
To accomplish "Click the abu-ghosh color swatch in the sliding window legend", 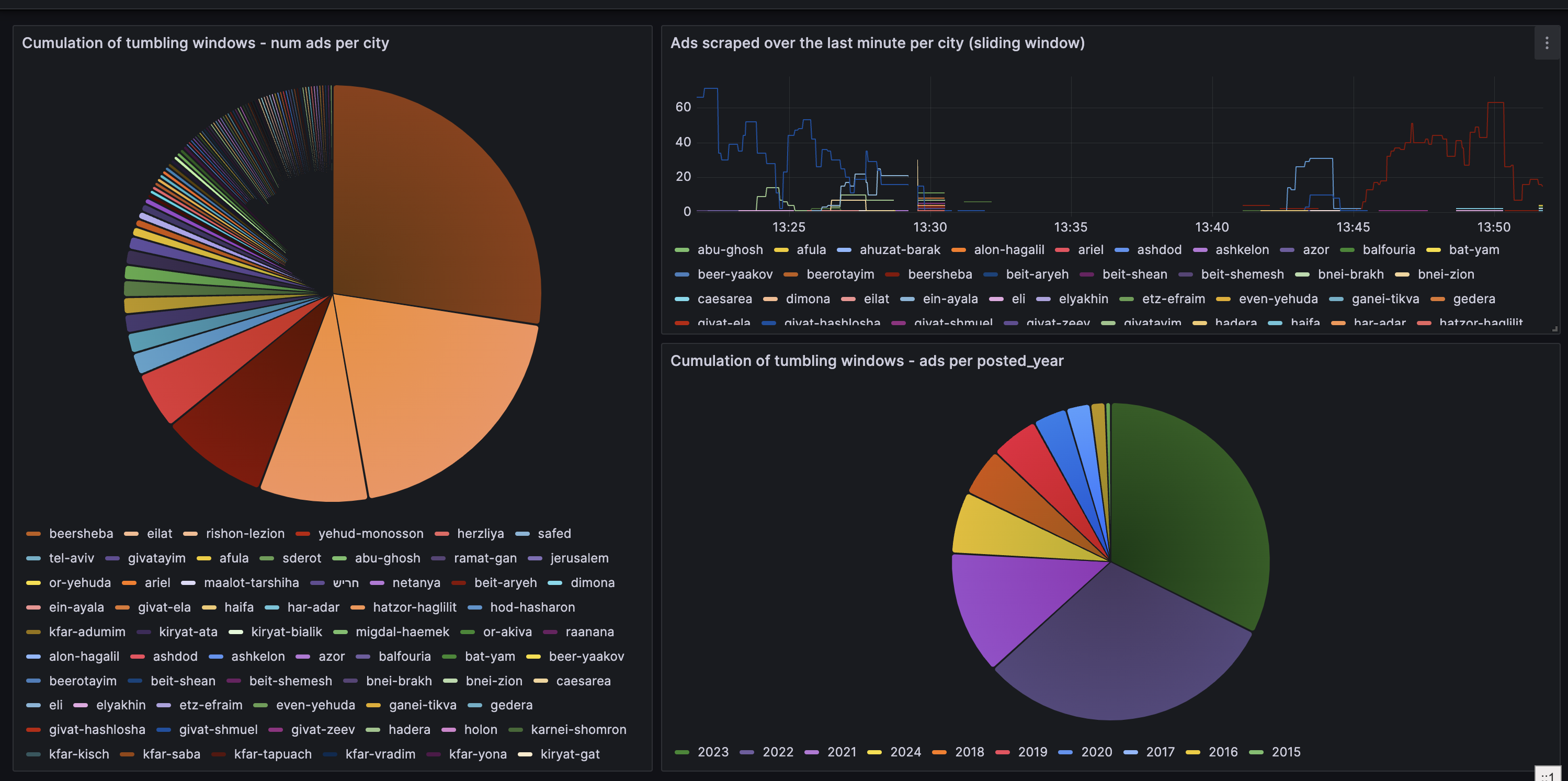I will coord(681,250).
